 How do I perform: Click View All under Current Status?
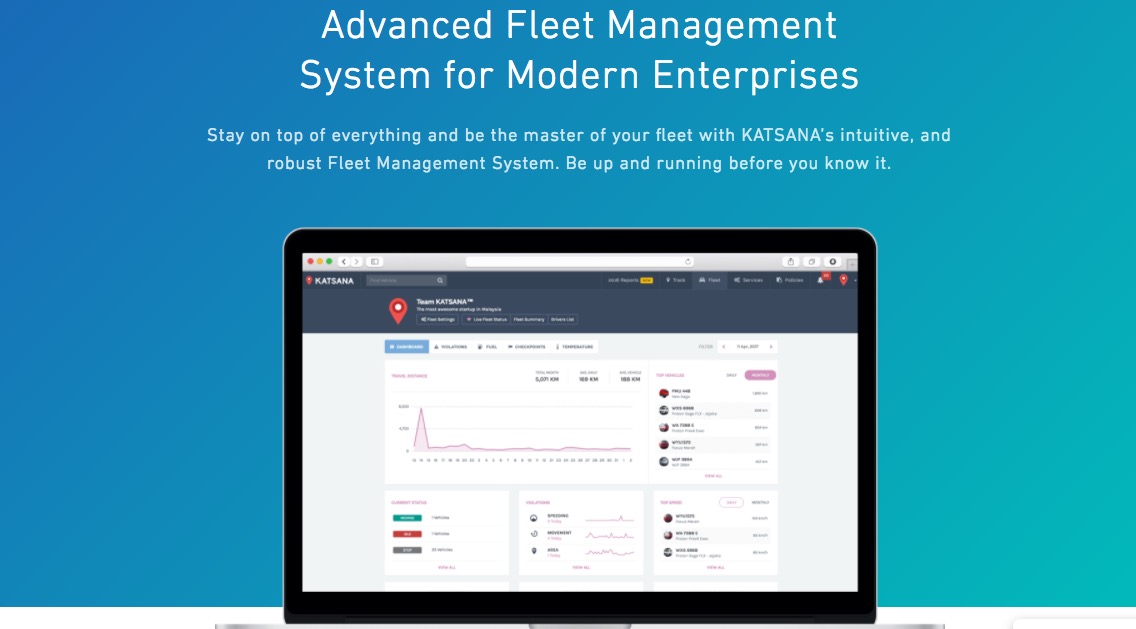[447, 567]
